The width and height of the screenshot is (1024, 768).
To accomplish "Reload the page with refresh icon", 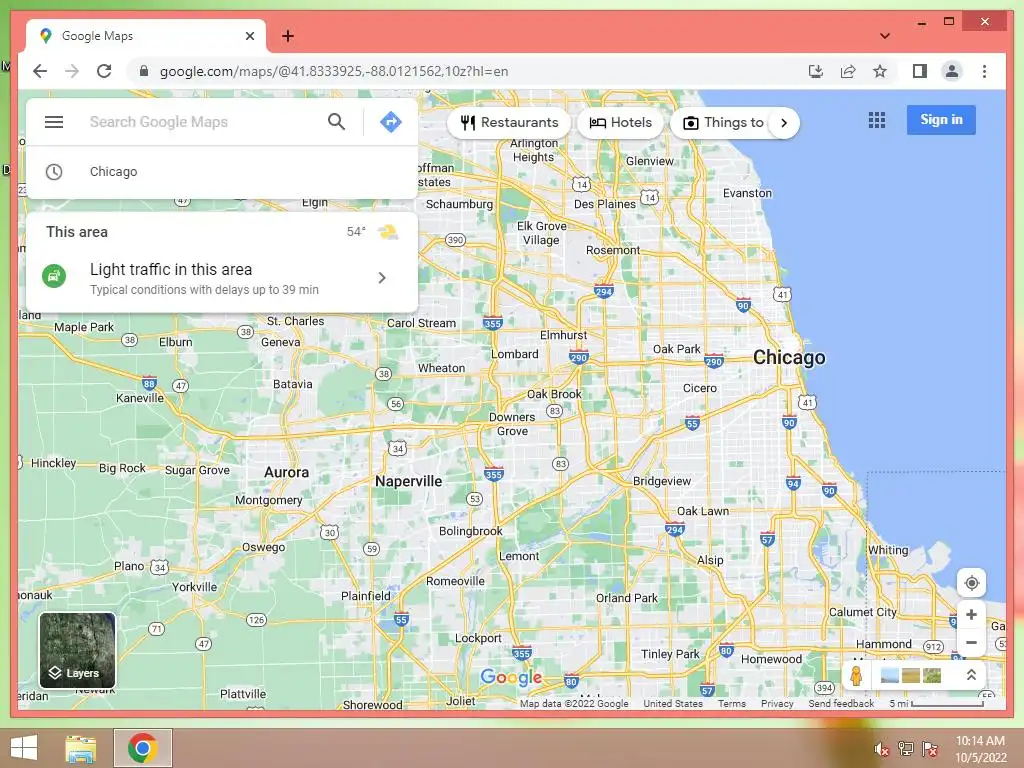I will coord(104,71).
